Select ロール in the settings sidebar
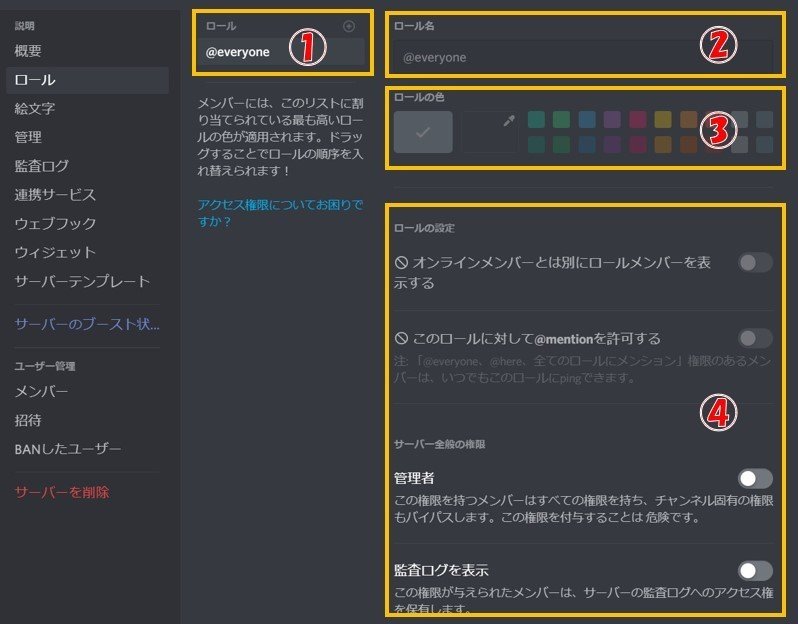 pos(87,80)
